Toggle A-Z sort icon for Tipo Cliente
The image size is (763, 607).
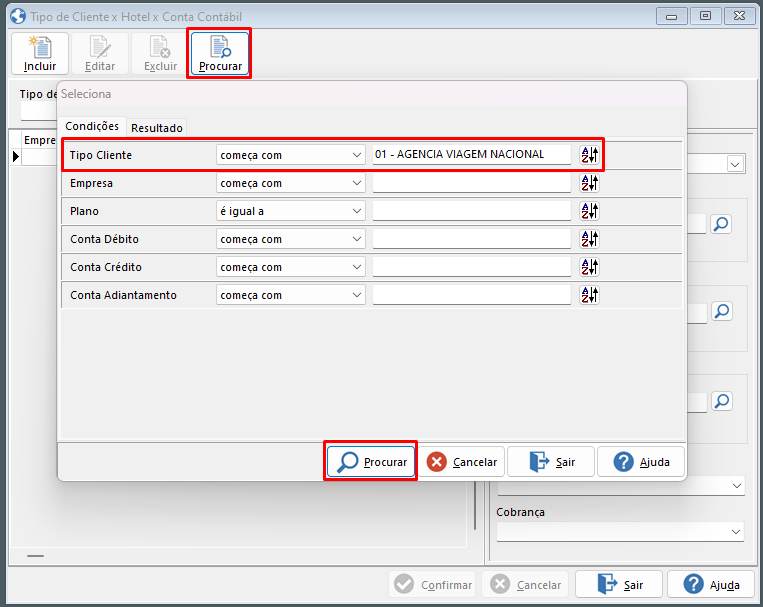coord(589,155)
